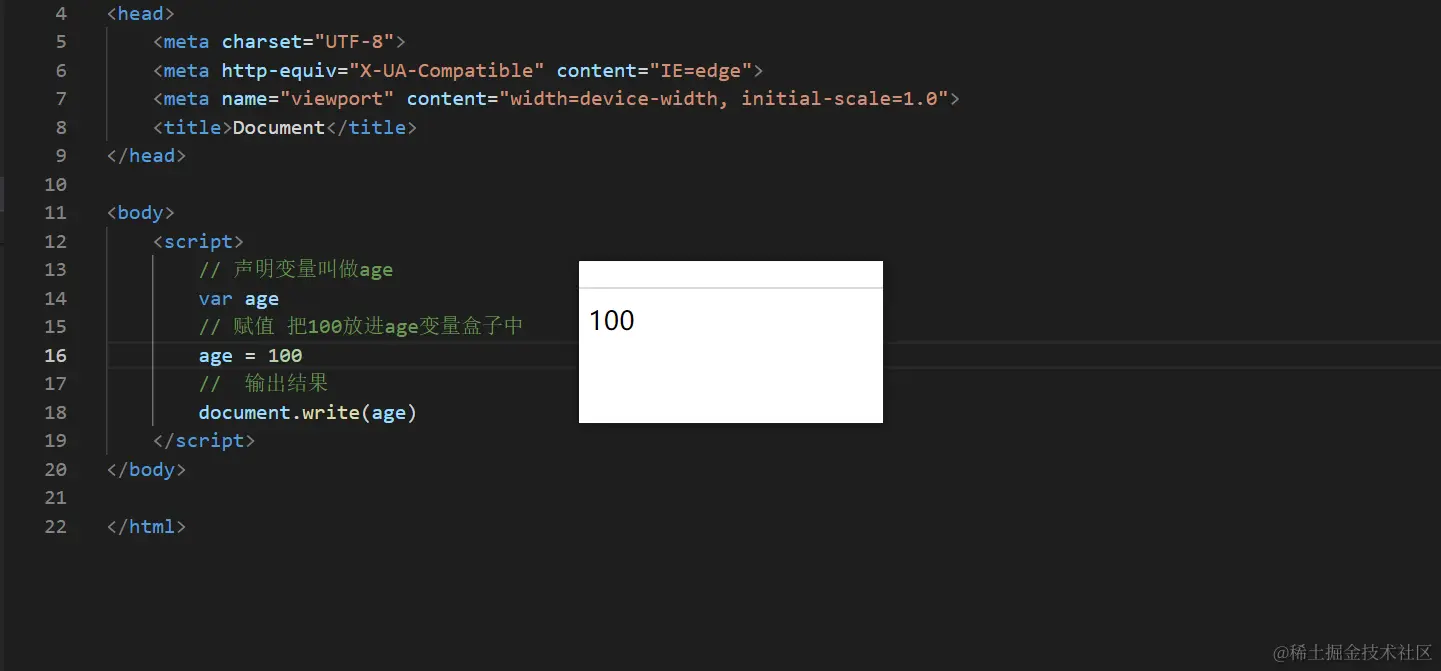The image size is (1441, 671).
Task: Click "width=device-width, initial-scale=1.0" string
Action: [724, 99]
